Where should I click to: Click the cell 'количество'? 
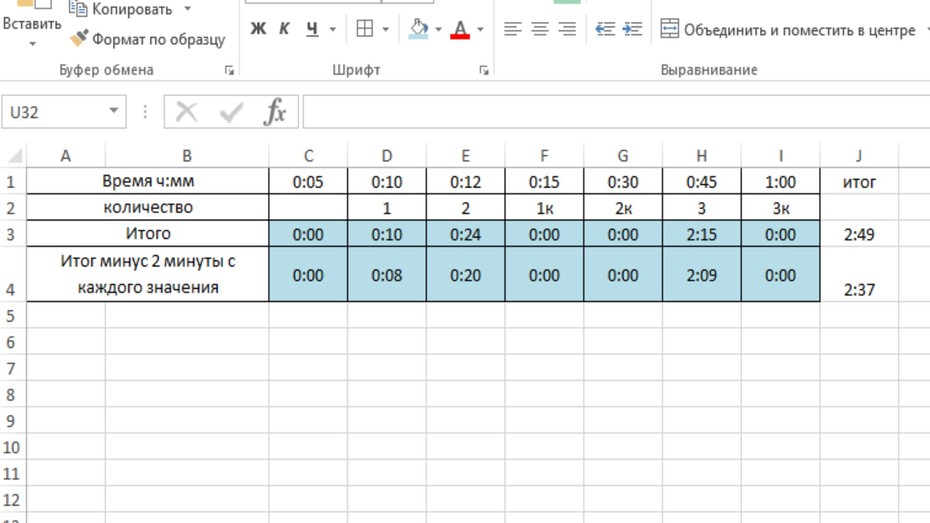coord(148,208)
